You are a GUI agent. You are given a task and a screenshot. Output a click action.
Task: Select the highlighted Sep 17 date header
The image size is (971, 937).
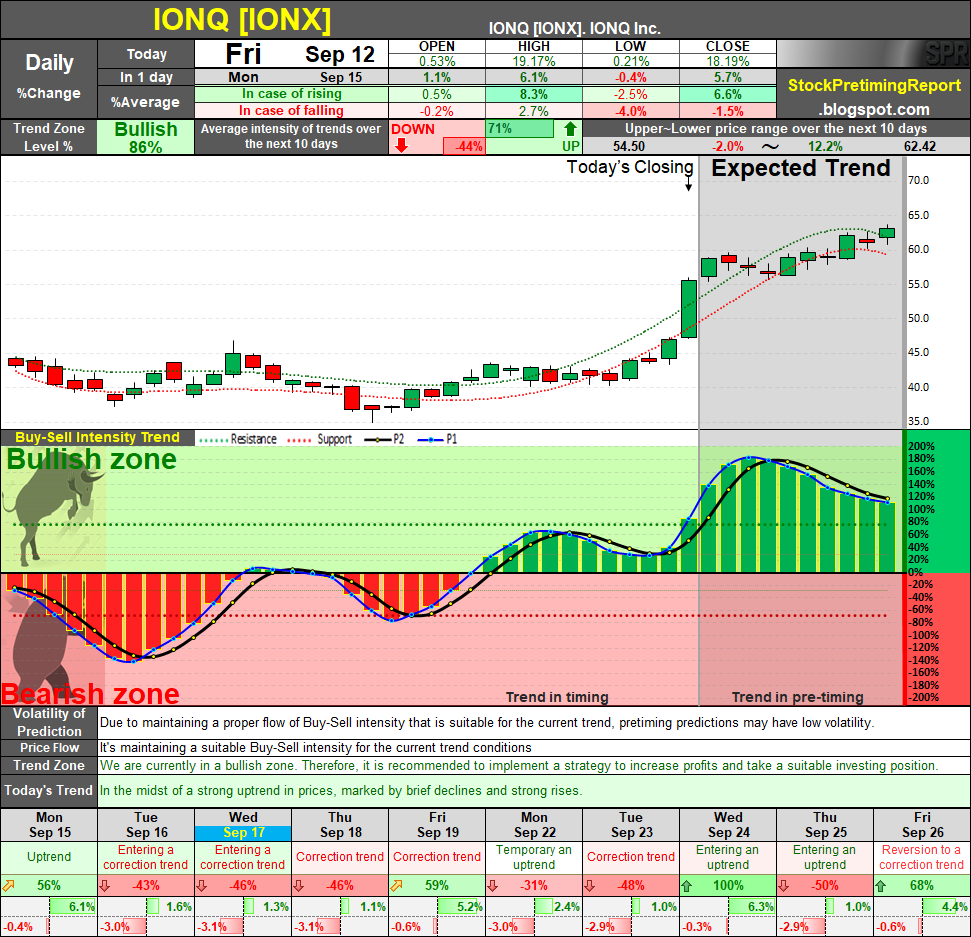pyautogui.click(x=243, y=833)
